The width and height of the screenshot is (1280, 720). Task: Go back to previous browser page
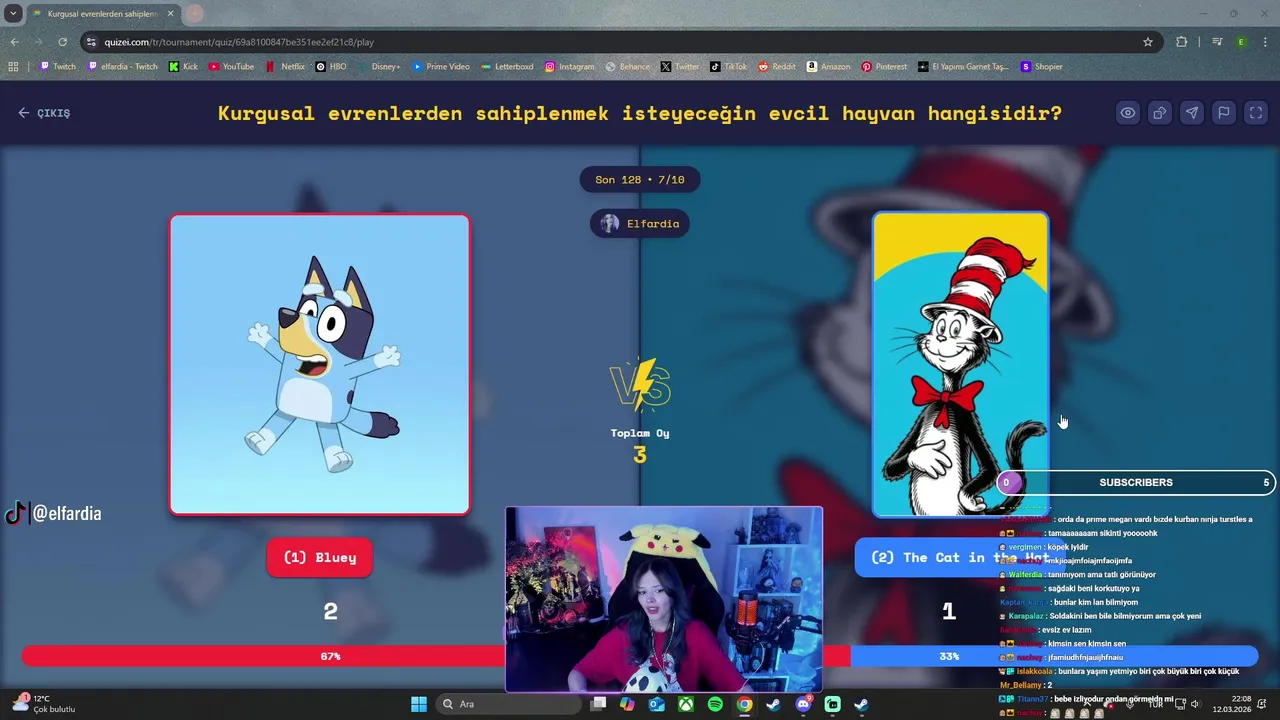pos(14,42)
